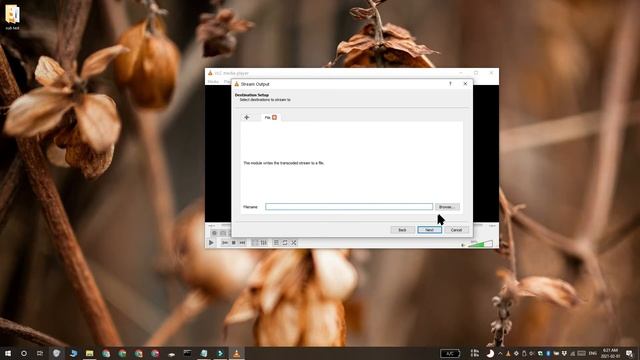Proceed with the Next button
Image resolution: width=640 pixels, height=360 pixels.
coord(429,230)
